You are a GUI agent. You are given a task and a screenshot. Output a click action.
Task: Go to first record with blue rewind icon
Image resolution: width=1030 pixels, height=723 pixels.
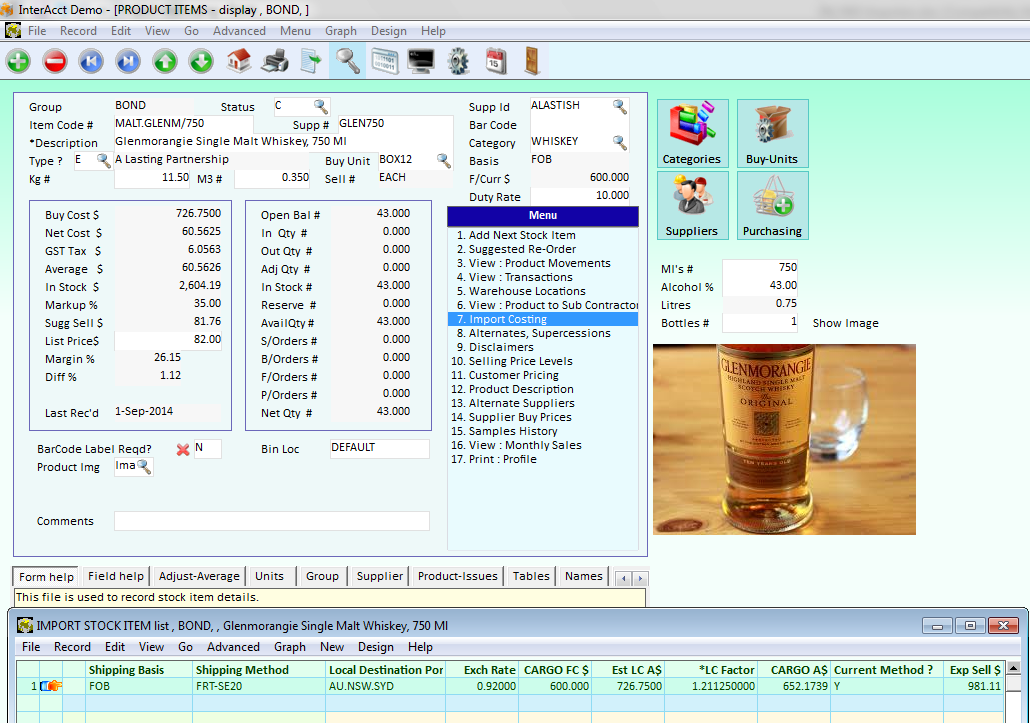click(91, 62)
